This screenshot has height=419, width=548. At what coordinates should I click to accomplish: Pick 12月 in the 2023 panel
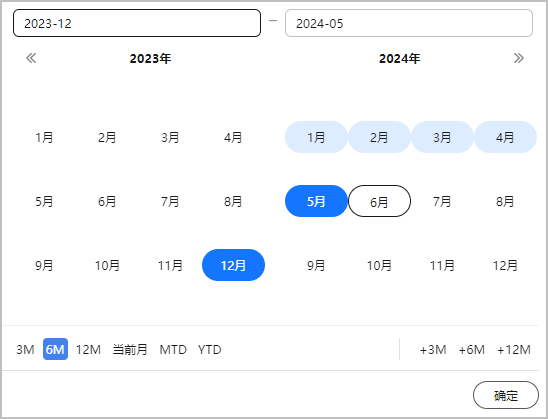coord(233,265)
